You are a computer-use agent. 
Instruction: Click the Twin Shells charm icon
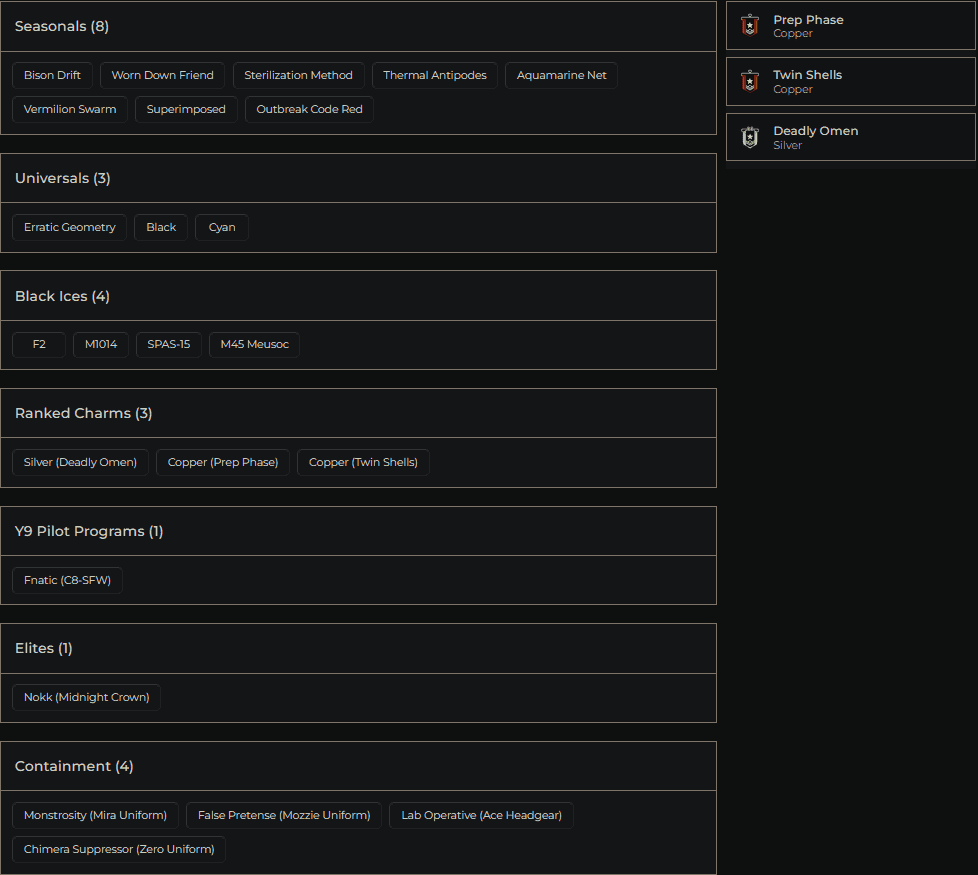click(x=750, y=81)
